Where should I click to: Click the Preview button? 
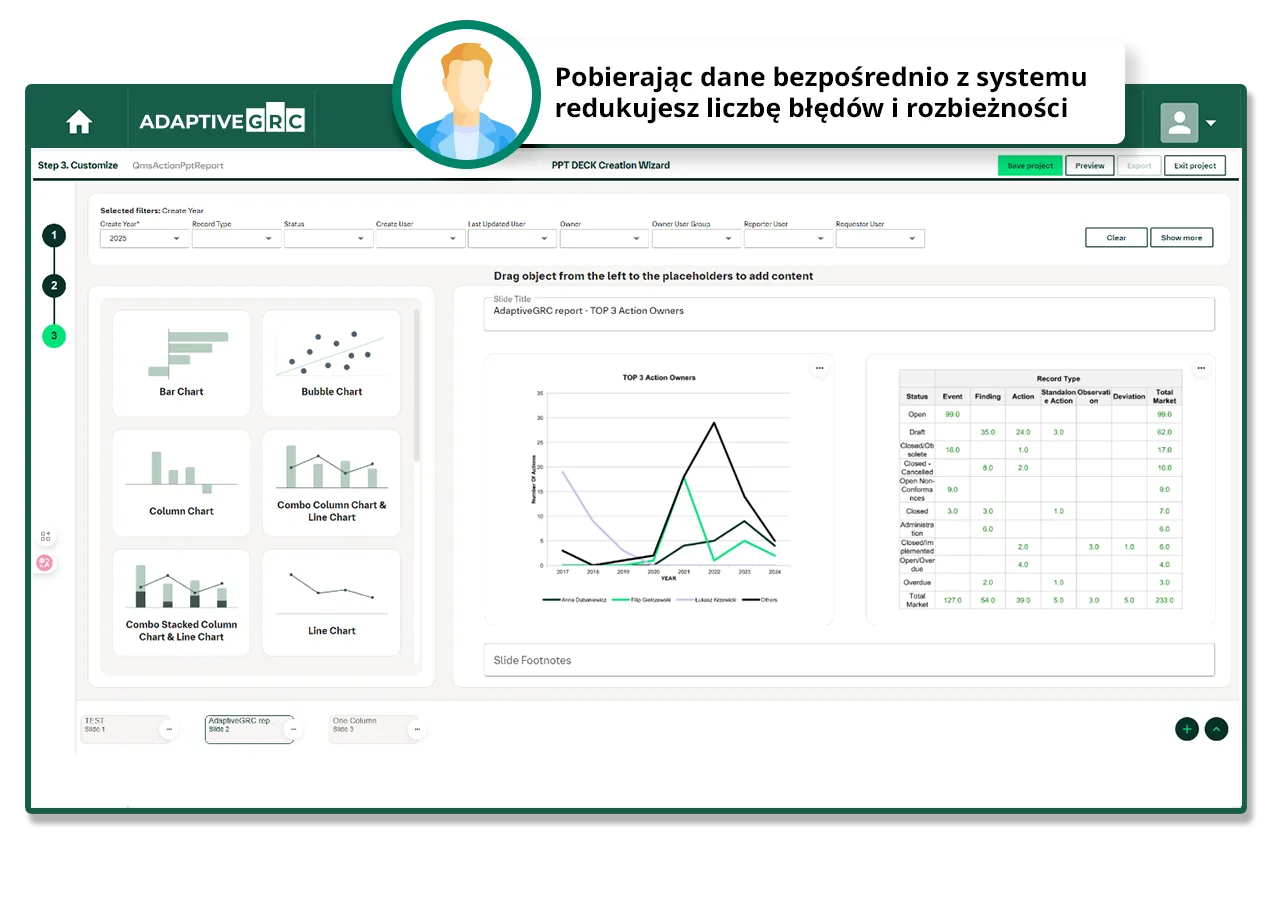(x=1089, y=166)
